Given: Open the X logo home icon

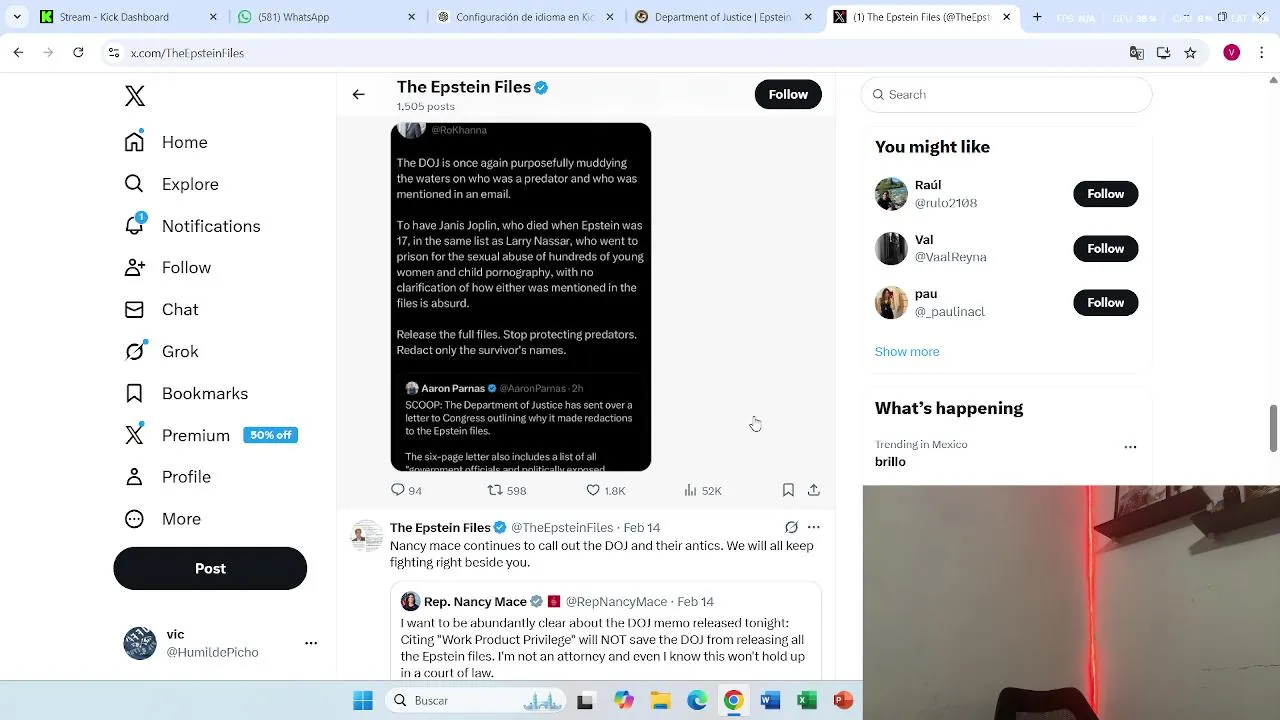Looking at the screenshot, I should (x=135, y=96).
